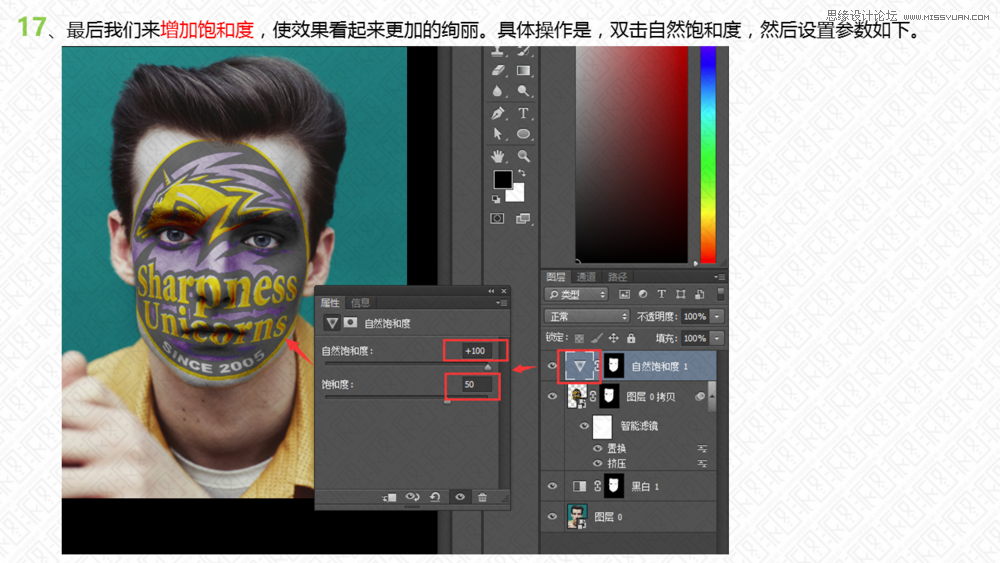The image size is (1000, 563).
Task: Select the Ellipse shape tool
Action: [x=523, y=134]
